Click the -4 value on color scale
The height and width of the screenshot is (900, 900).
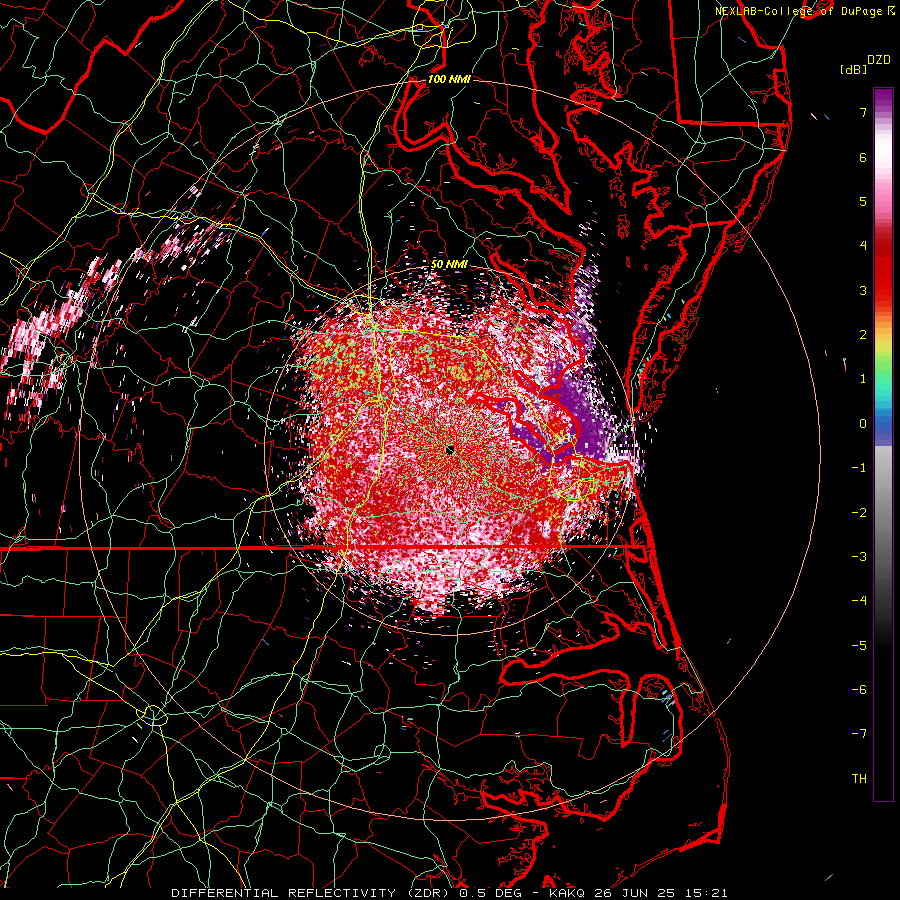click(859, 601)
